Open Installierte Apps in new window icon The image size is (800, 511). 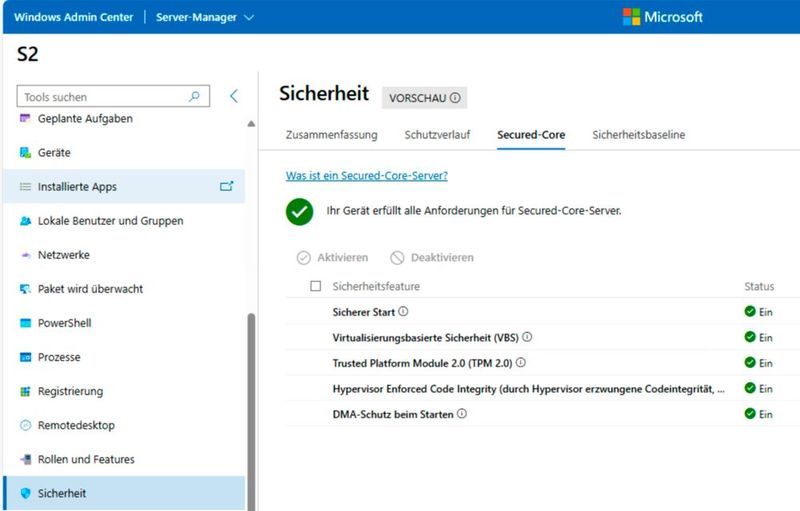227,186
